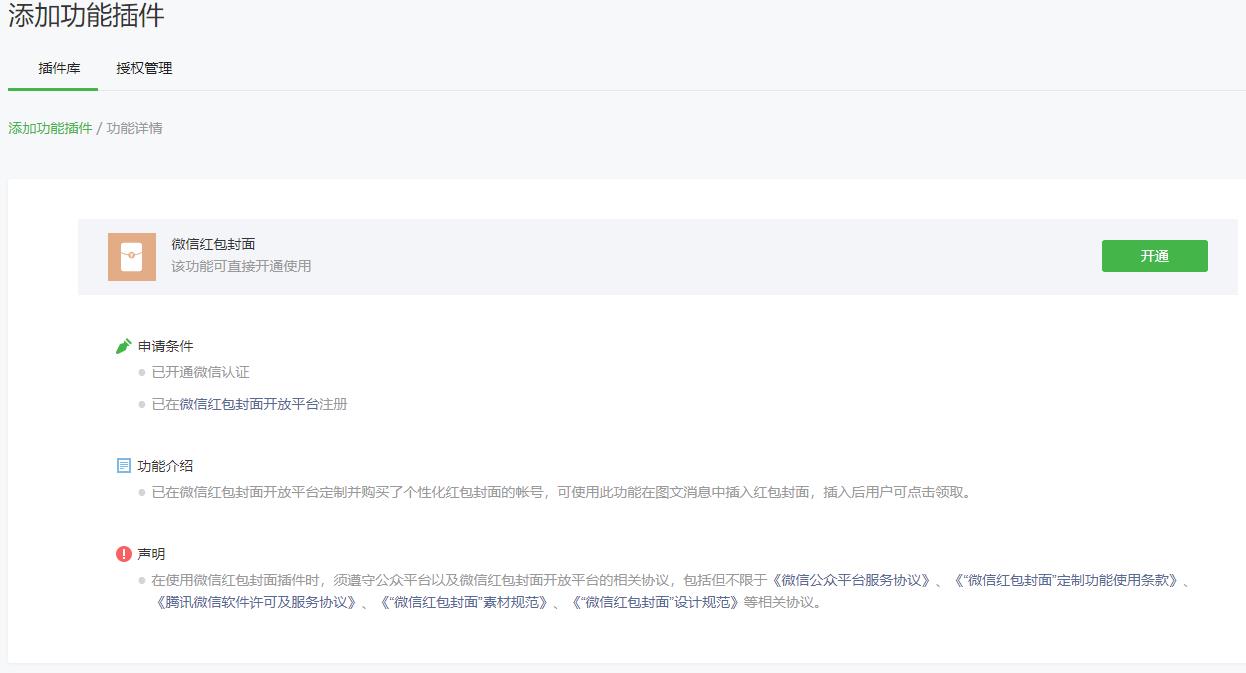
Task: Click the blue document icon beside 功能介绍
Action: pos(123,463)
